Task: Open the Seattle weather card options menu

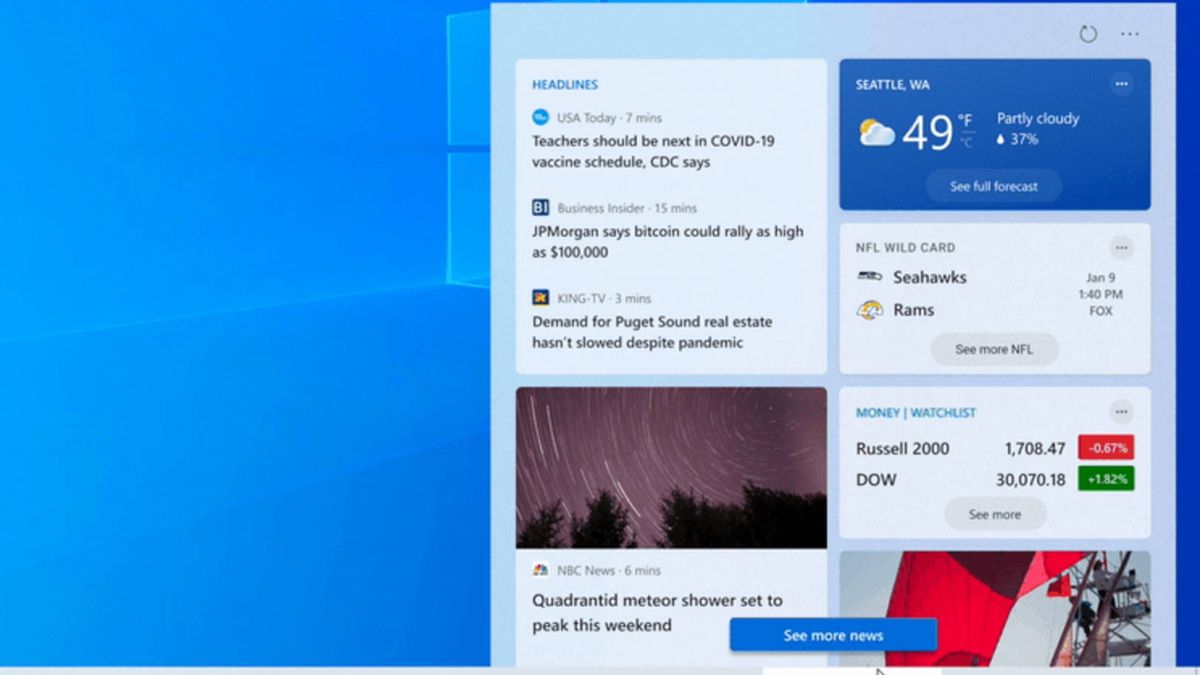Action: (x=1122, y=84)
